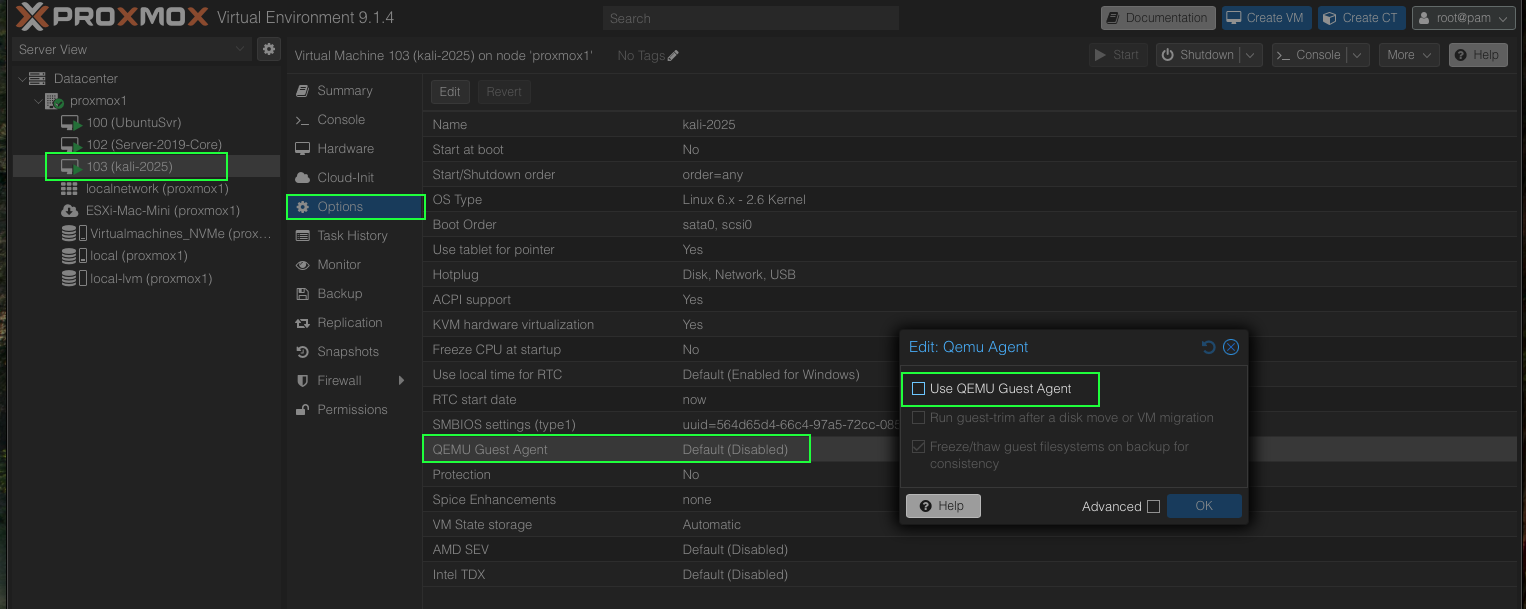Open the Firewall section
This screenshot has width=1526, height=609.
(339, 381)
